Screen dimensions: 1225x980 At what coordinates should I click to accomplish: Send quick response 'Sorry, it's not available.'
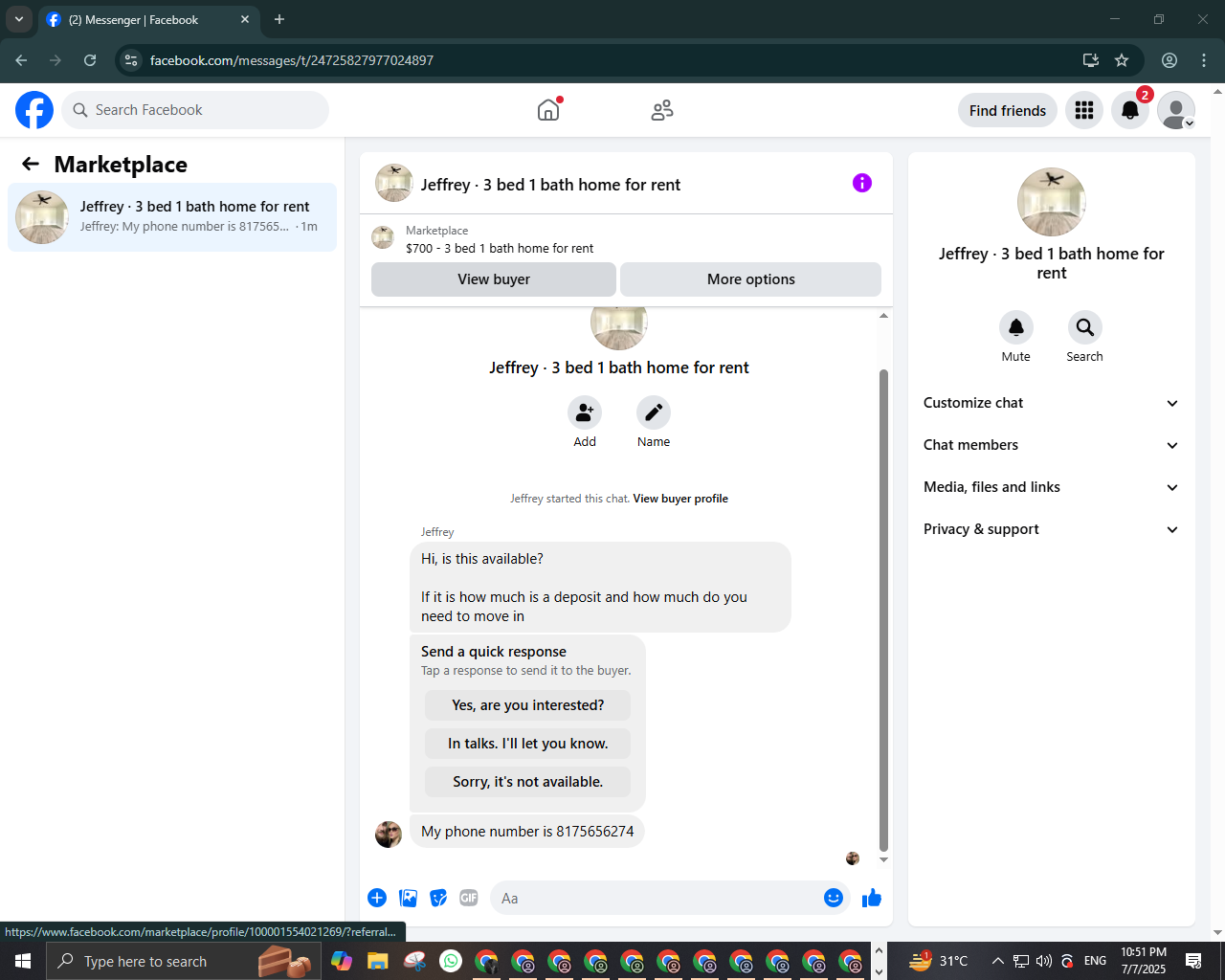click(528, 782)
